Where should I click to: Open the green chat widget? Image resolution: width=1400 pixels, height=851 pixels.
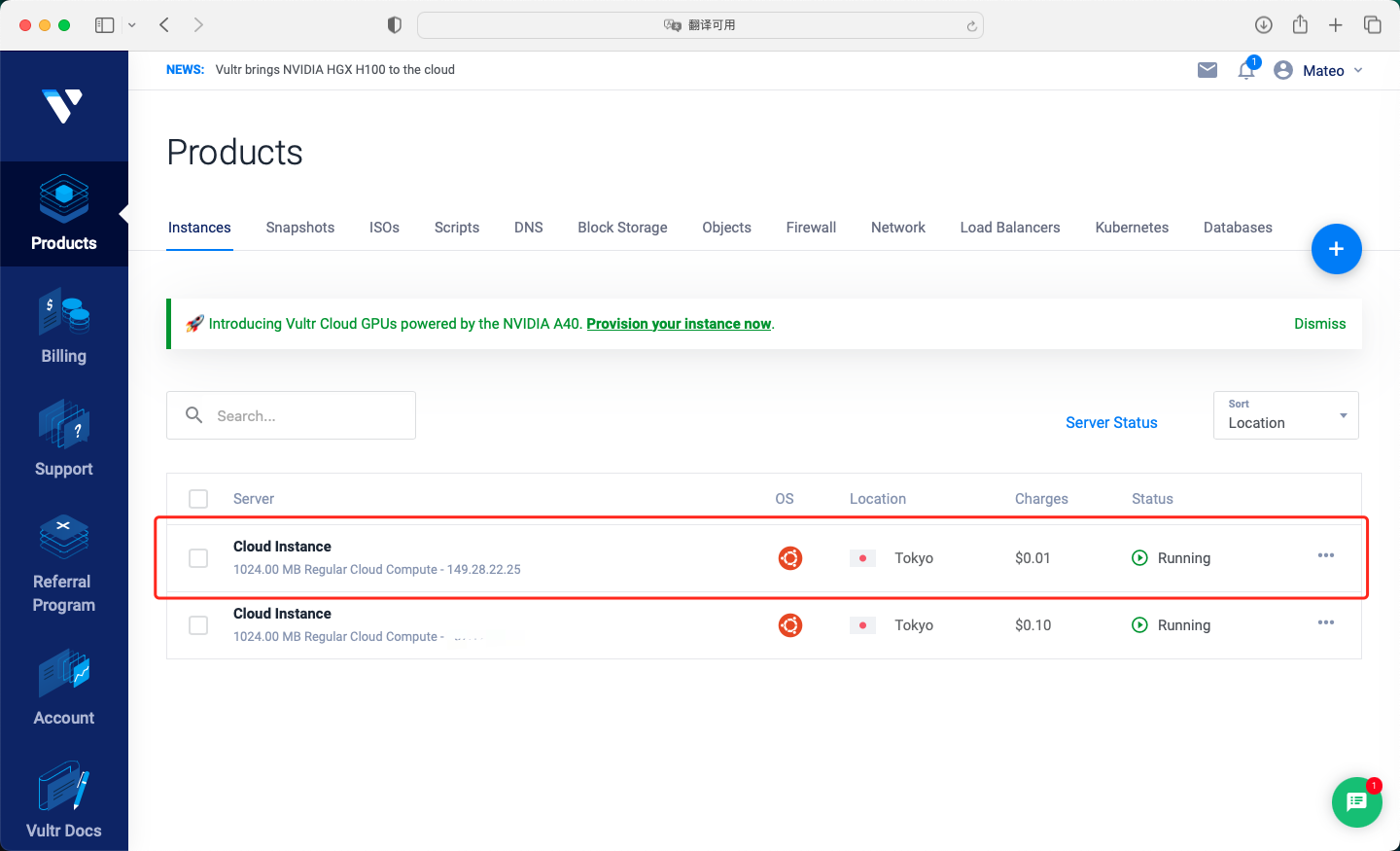pos(1356,802)
